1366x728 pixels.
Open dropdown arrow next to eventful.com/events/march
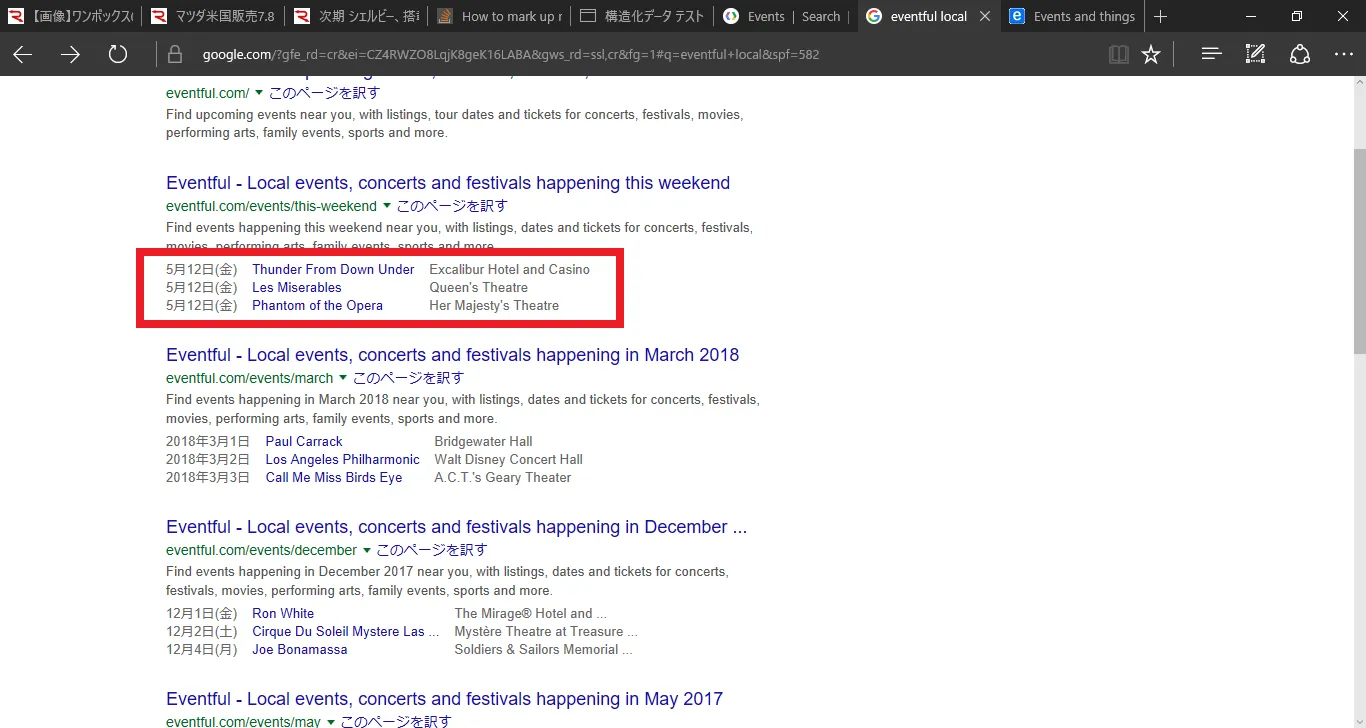point(343,379)
